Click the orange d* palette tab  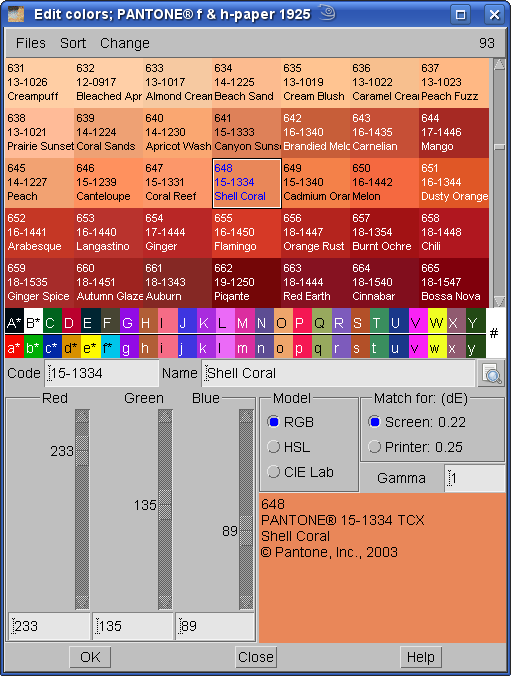[x=72, y=346]
